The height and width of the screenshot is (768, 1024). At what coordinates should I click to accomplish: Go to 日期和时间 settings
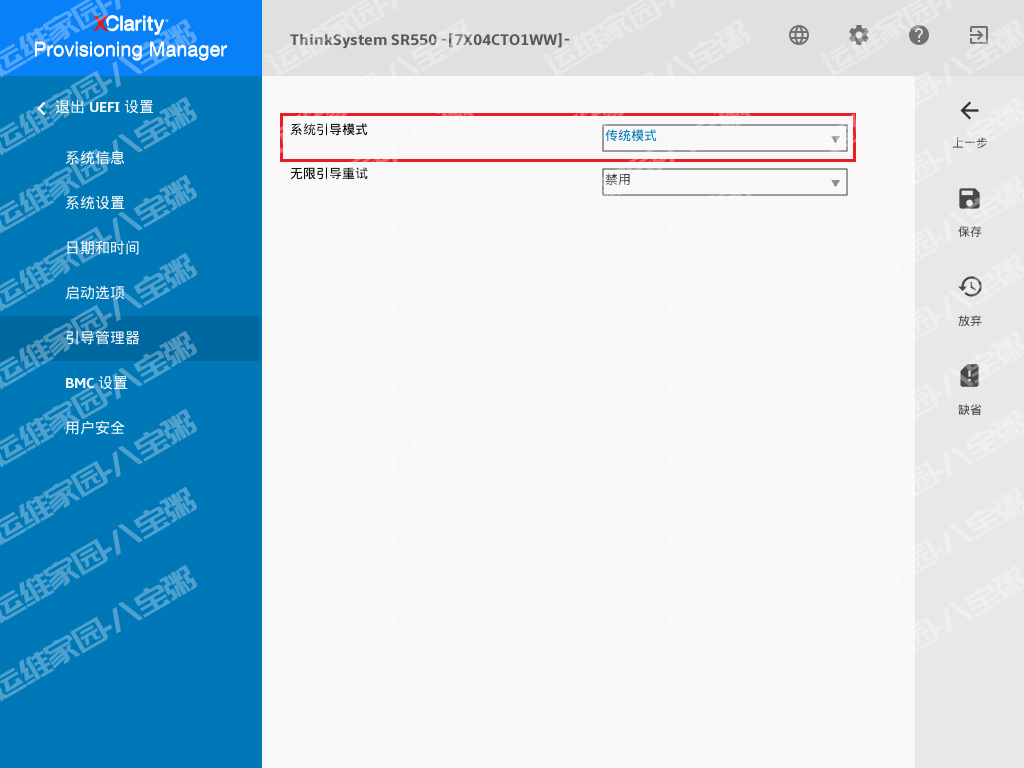tap(102, 248)
